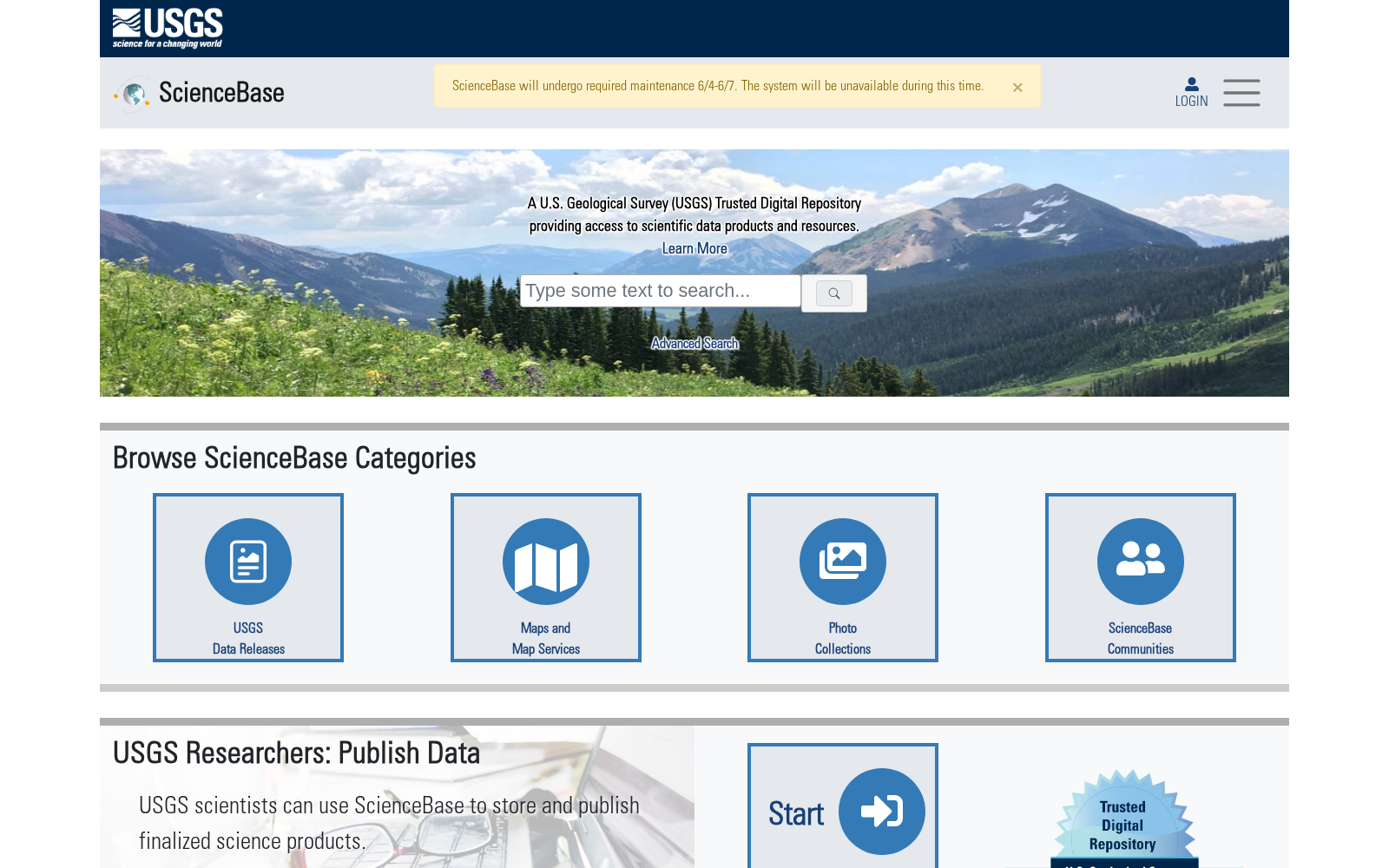Focus the search text field
This screenshot has height=868, width=1389.
coord(661,291)
